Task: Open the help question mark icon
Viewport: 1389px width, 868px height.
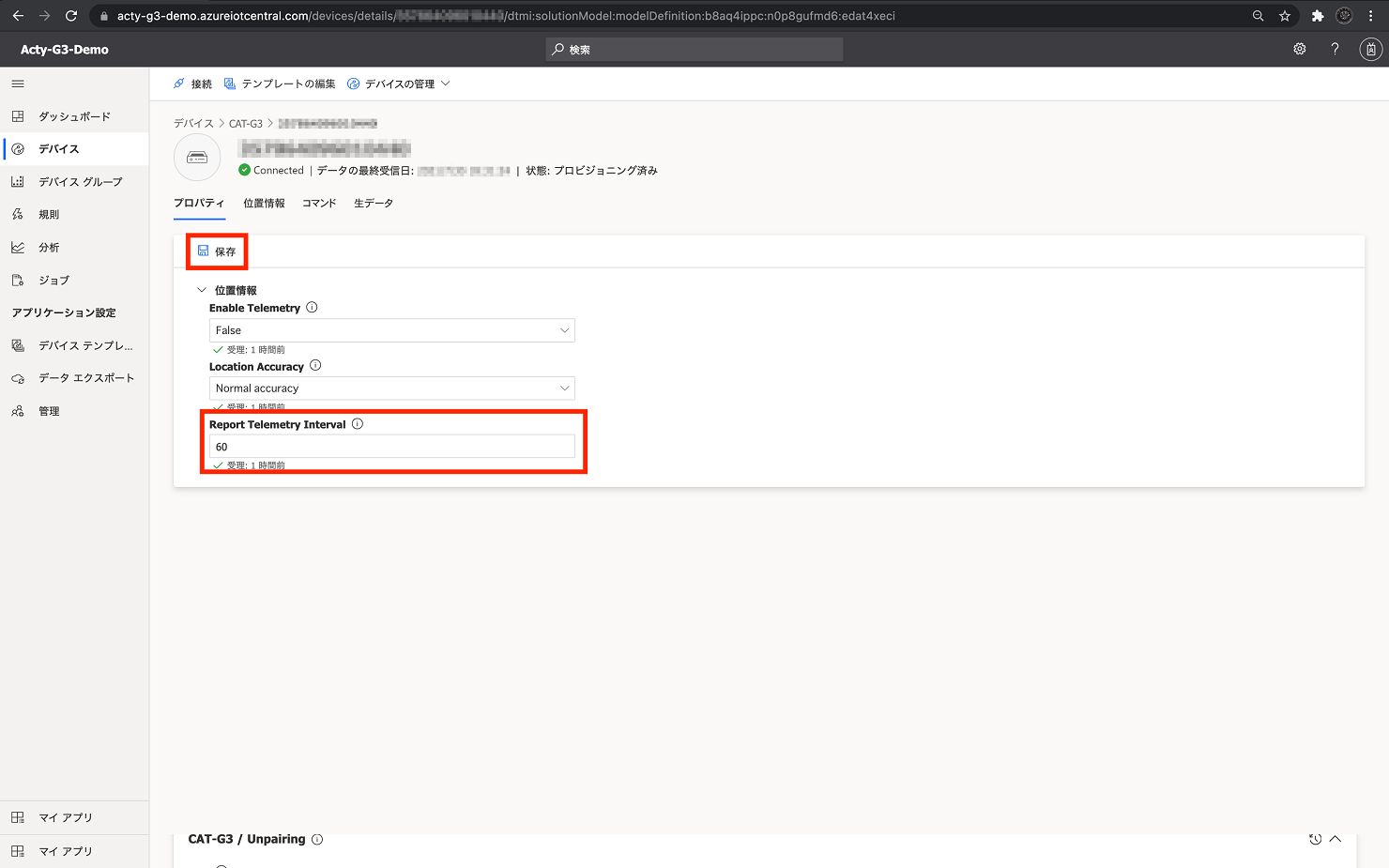Action: pyautogui.click(x=1335, y=49)
